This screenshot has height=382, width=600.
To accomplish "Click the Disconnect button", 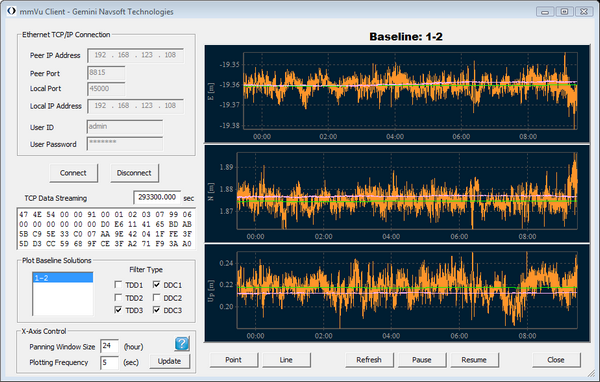I will pyautogui.click(x=134, y=173).
